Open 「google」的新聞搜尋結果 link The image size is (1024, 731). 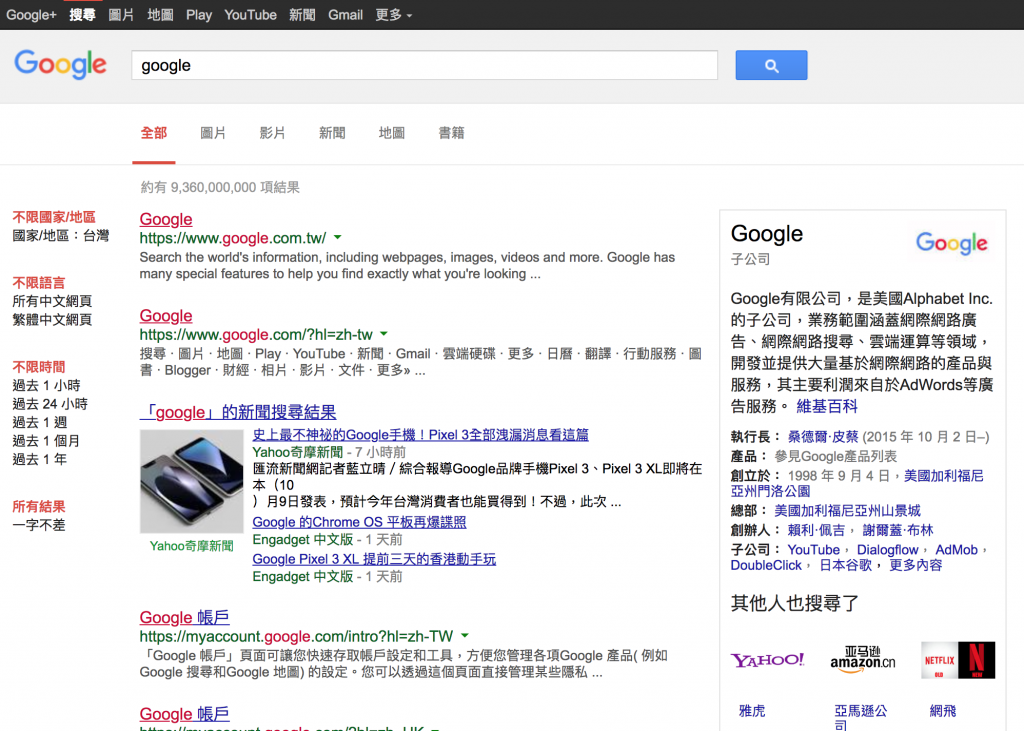pyautogui.click(x=238, y=412)
